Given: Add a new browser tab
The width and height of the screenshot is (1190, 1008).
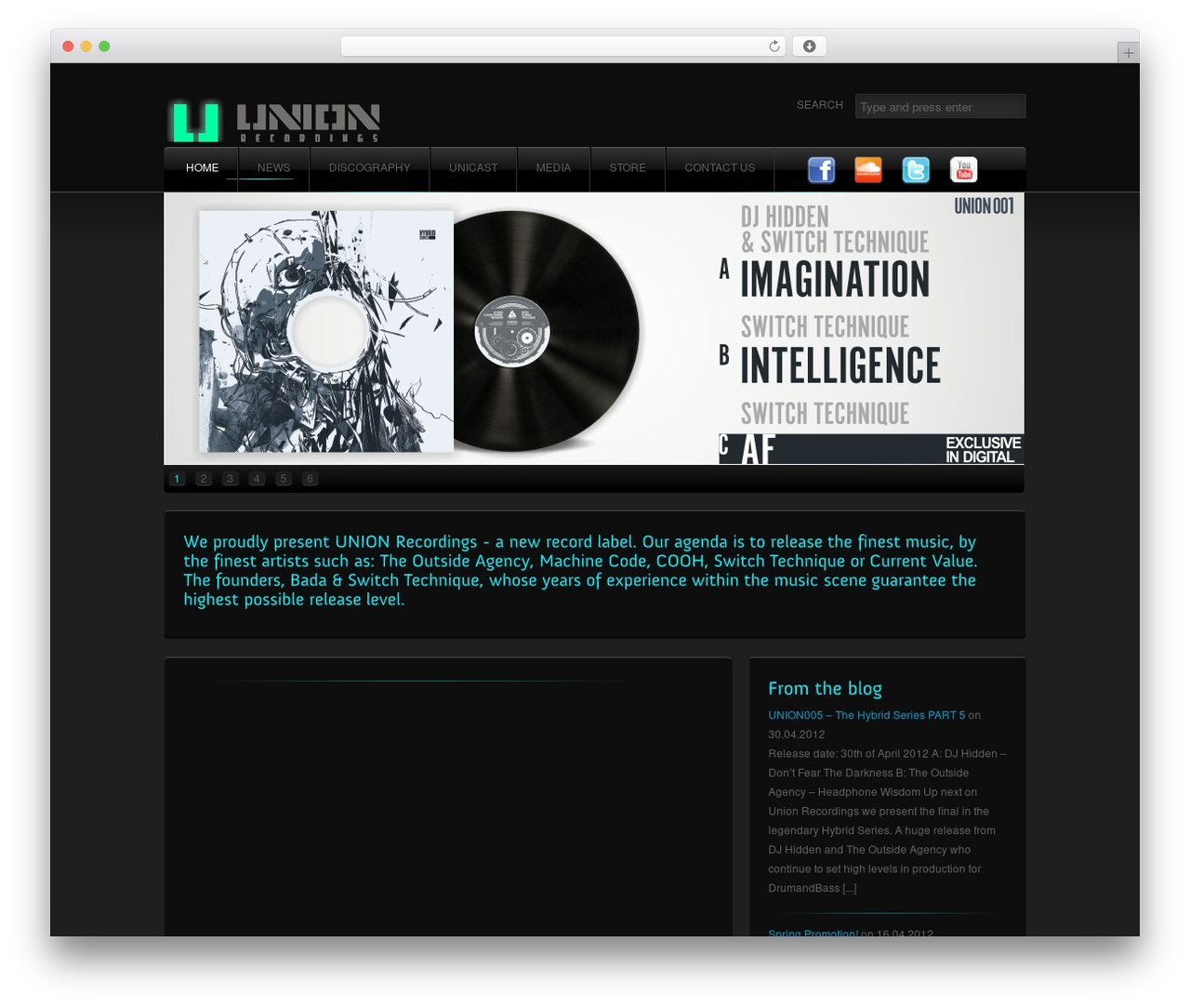Looking at the screenshot, I should (1128, 53).
